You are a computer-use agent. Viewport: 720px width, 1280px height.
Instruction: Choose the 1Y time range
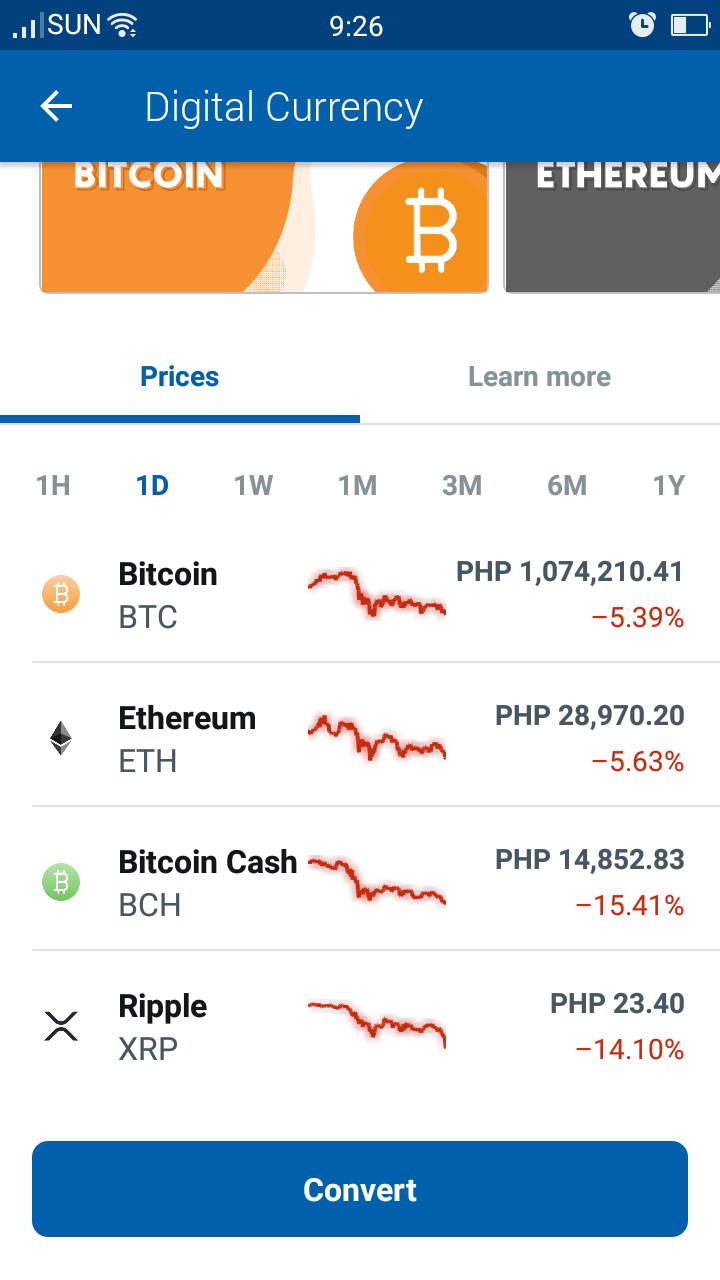coord(668,486)
